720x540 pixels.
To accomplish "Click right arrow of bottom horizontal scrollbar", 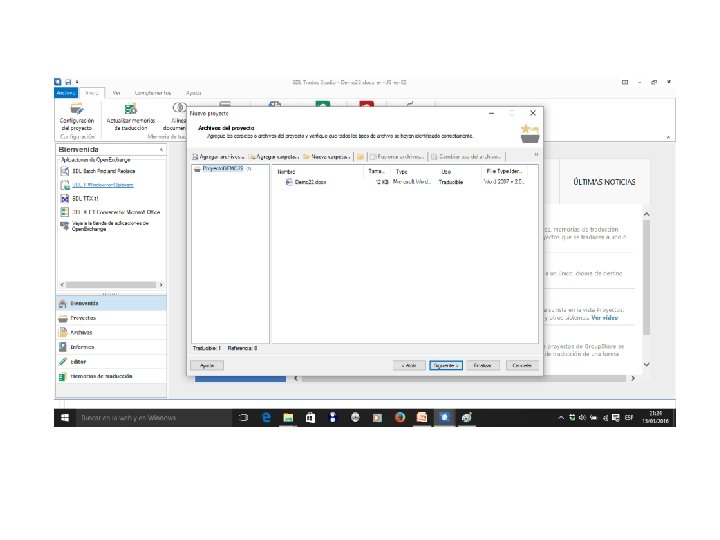I will coord(633,378).
